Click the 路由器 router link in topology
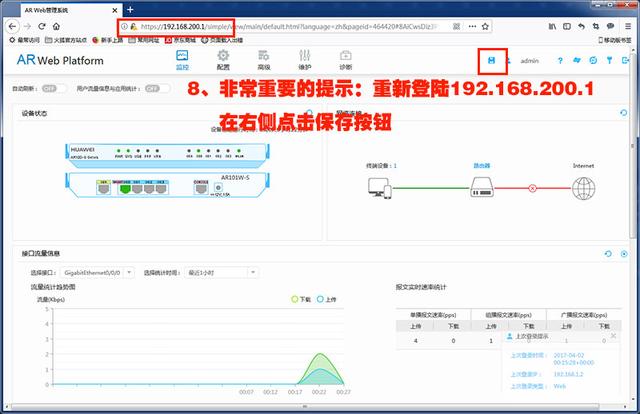Viewport: 640px width, 414px height. click(x=482, y=166)
